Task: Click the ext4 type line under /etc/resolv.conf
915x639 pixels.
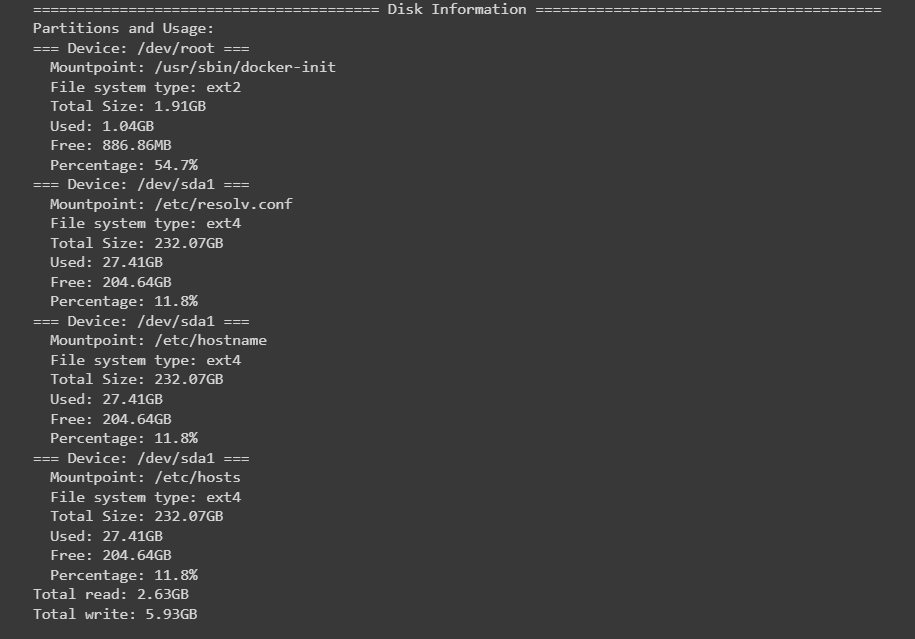Action: click(x=145, y=224)
